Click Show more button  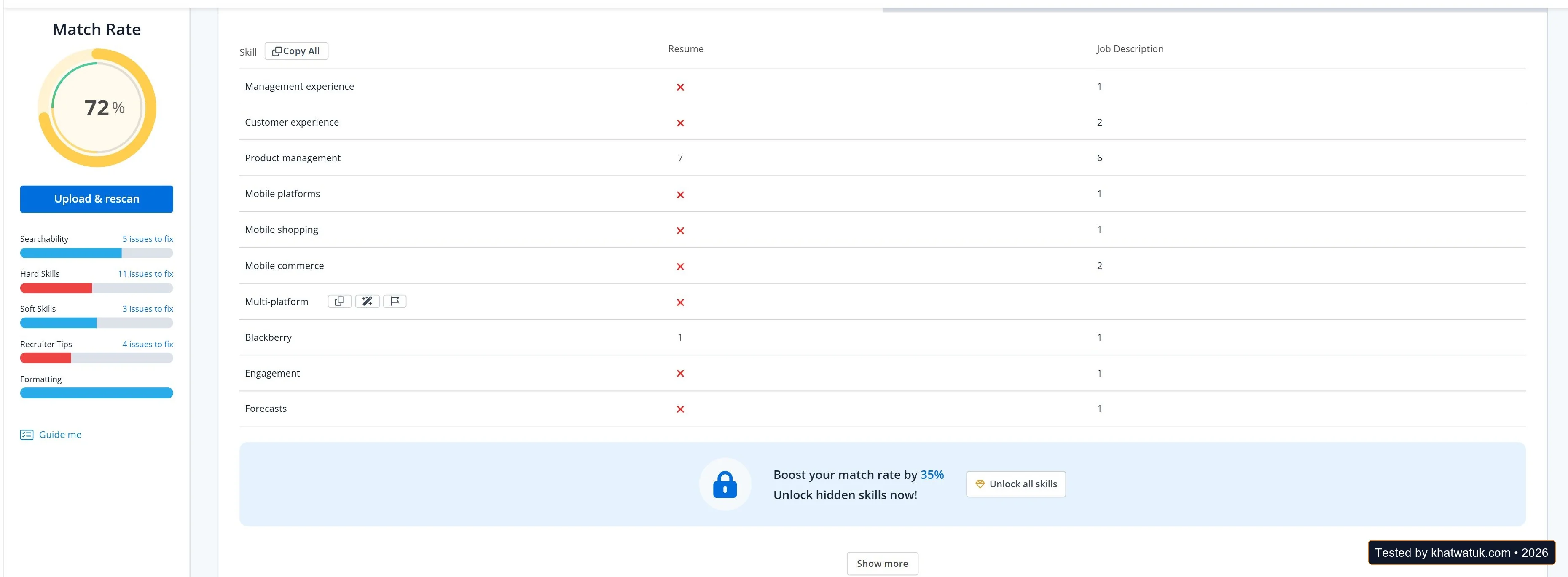coord(882,564)
